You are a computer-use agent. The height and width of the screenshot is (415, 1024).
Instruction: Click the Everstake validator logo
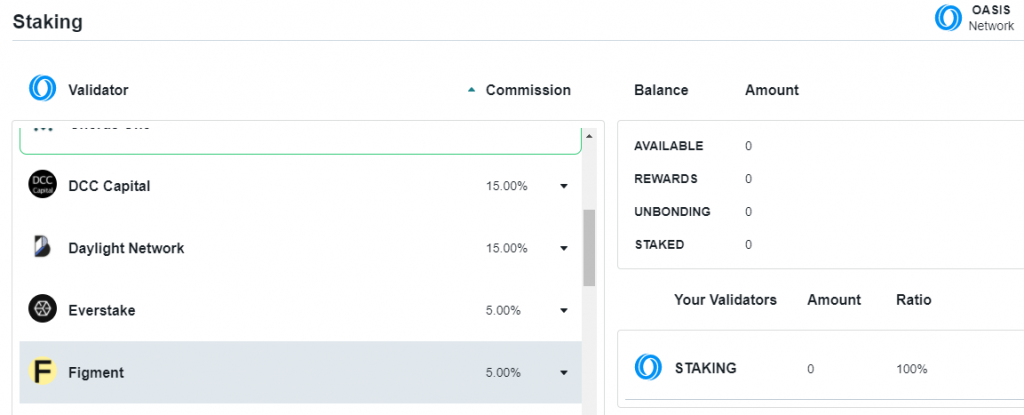point(42,308)
